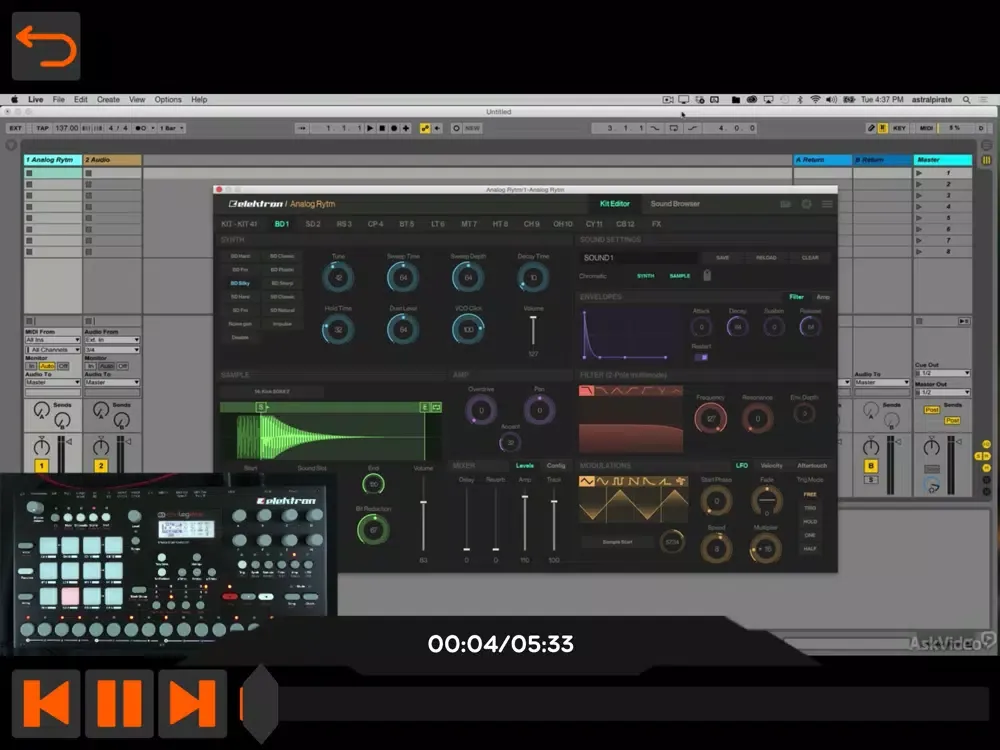The image size is (1000, 750).
Task: Click the lock icon next to SAMPLE
Action: tap(707, 275)
